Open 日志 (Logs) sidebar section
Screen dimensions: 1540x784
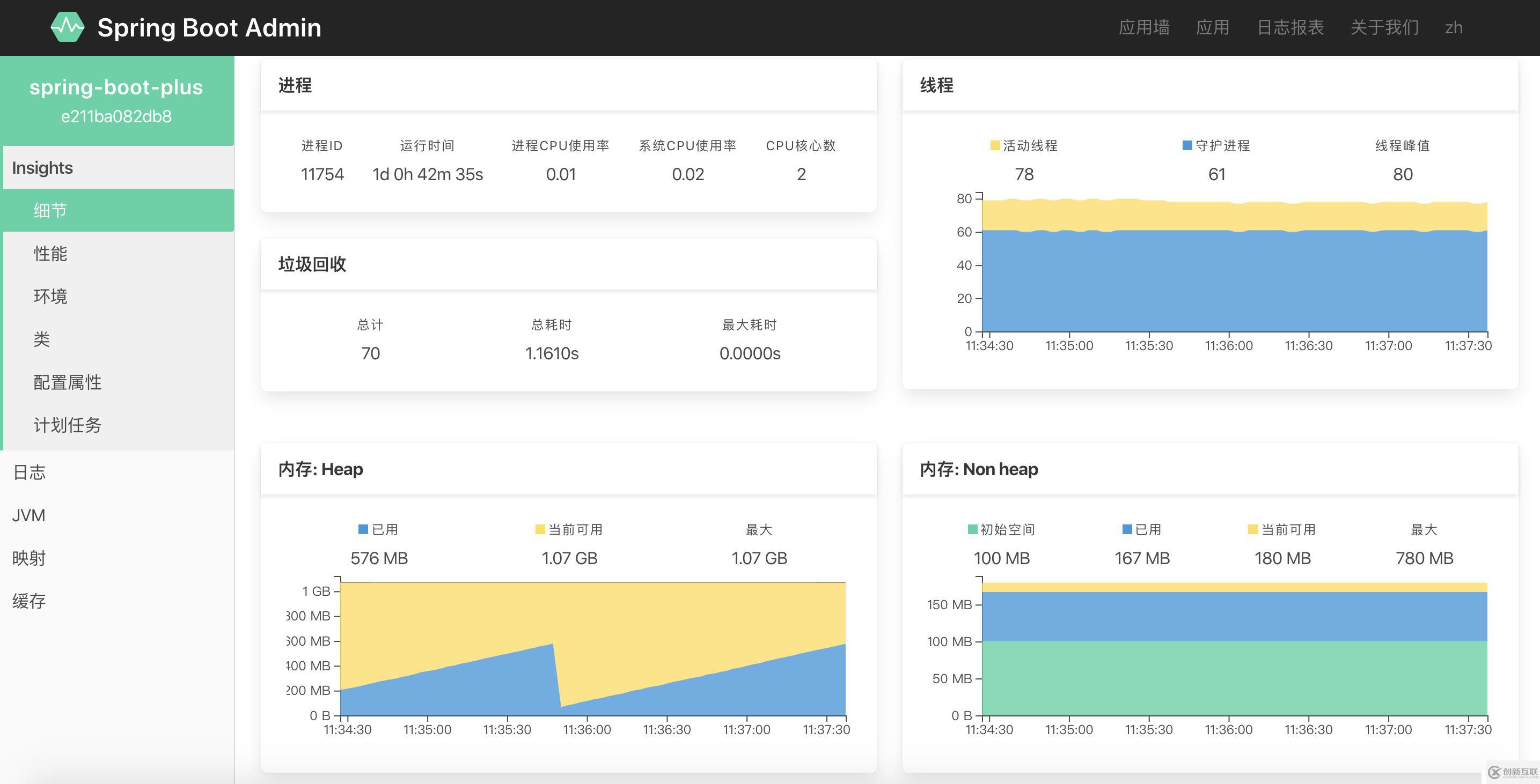[x=30, y=472]
